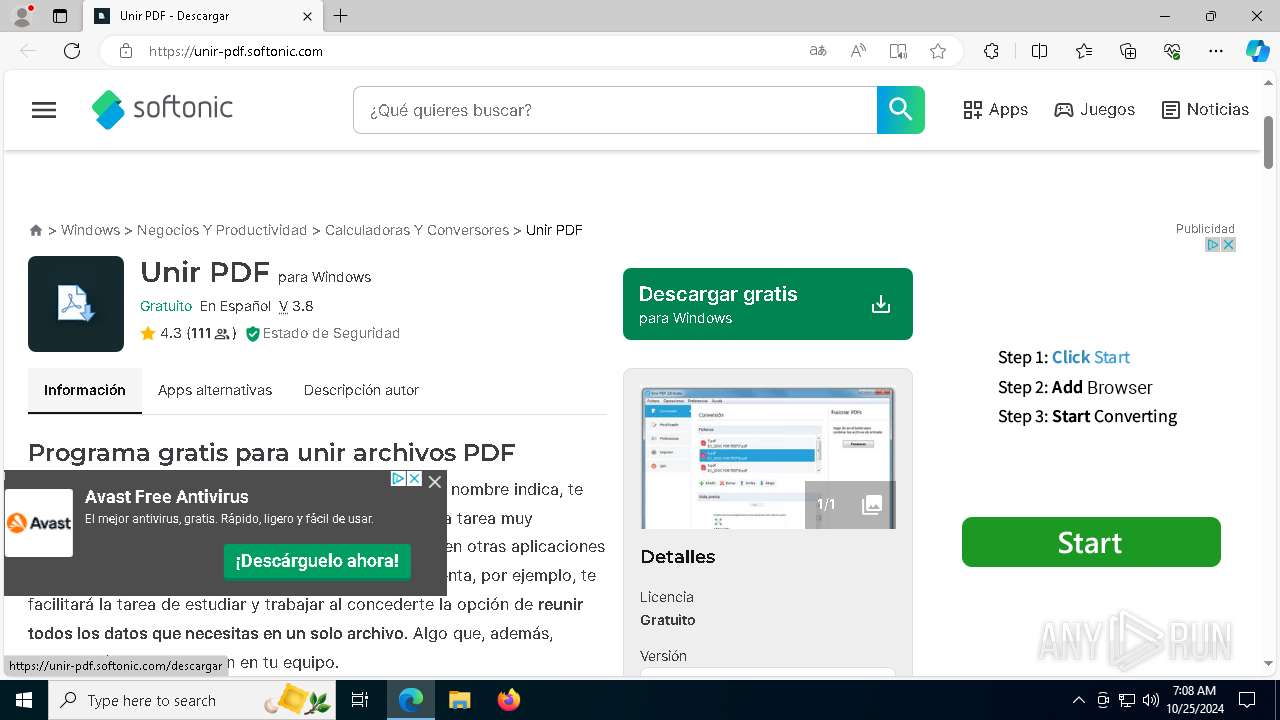The width and height of the screenshot is (1280, 720).
Task: Close the right-side Publicidad ad
Action: coord(1229,244)
